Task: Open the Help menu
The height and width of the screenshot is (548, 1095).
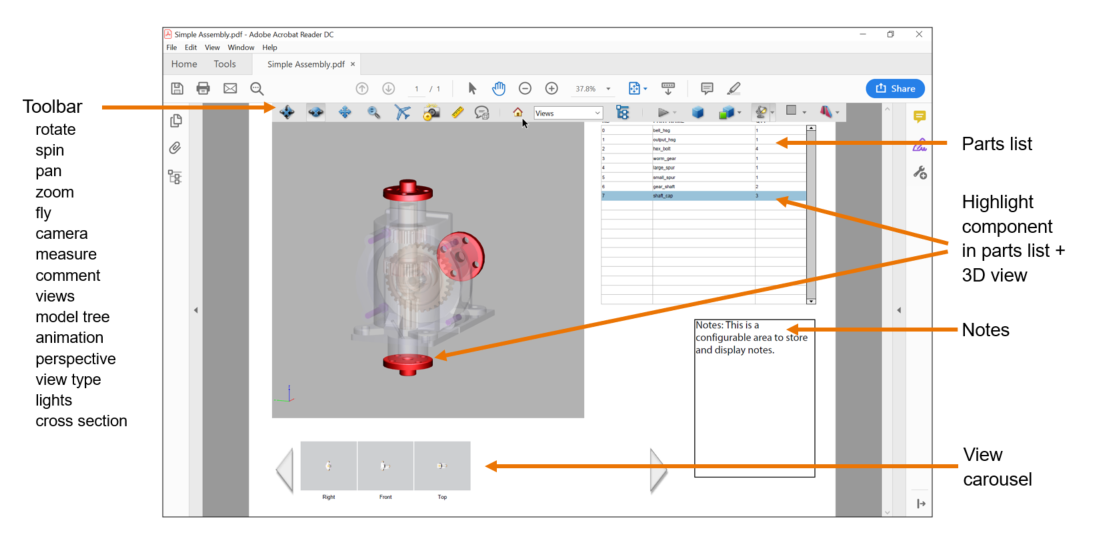Action: point(270,47)
